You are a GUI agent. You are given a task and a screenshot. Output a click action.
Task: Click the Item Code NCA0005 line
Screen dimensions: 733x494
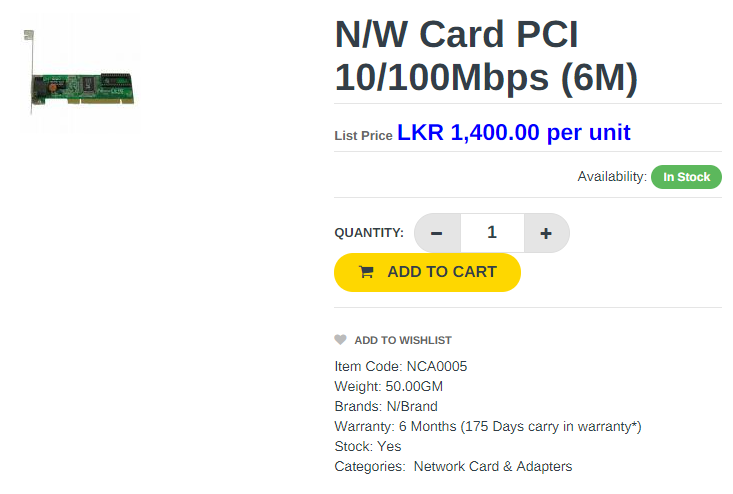click(401, 366)
